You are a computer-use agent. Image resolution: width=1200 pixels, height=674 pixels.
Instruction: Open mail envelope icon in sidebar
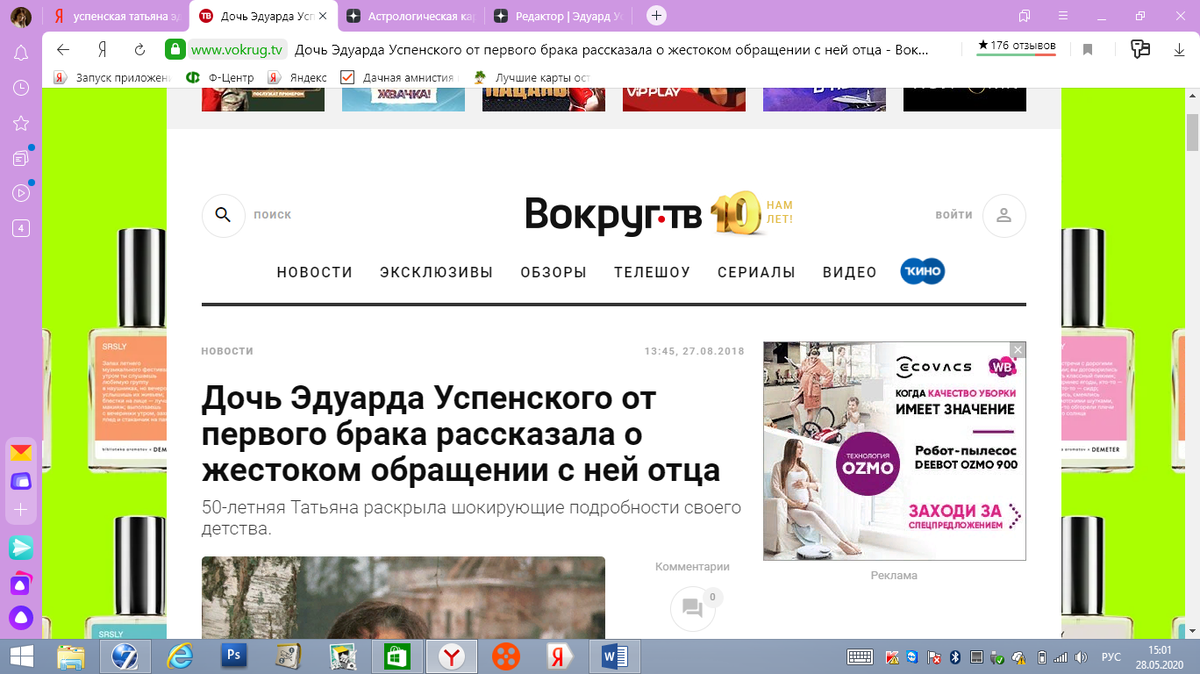20,453
